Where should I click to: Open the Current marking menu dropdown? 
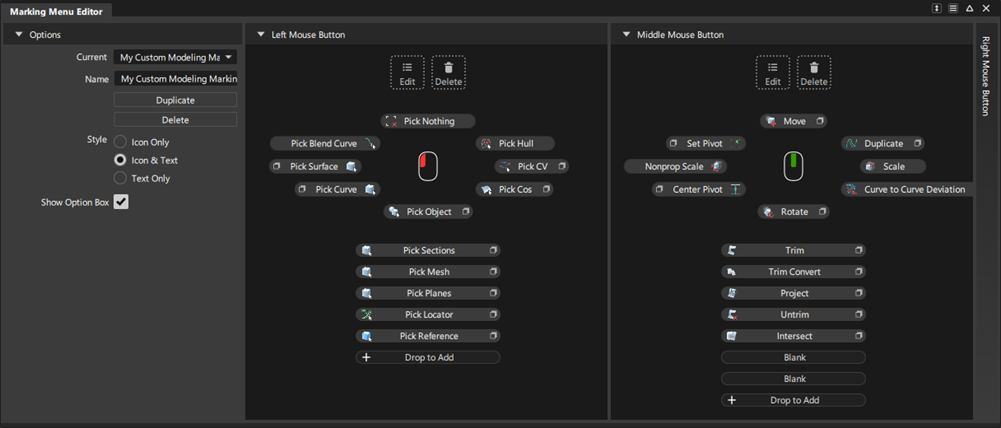click(175, 57)
